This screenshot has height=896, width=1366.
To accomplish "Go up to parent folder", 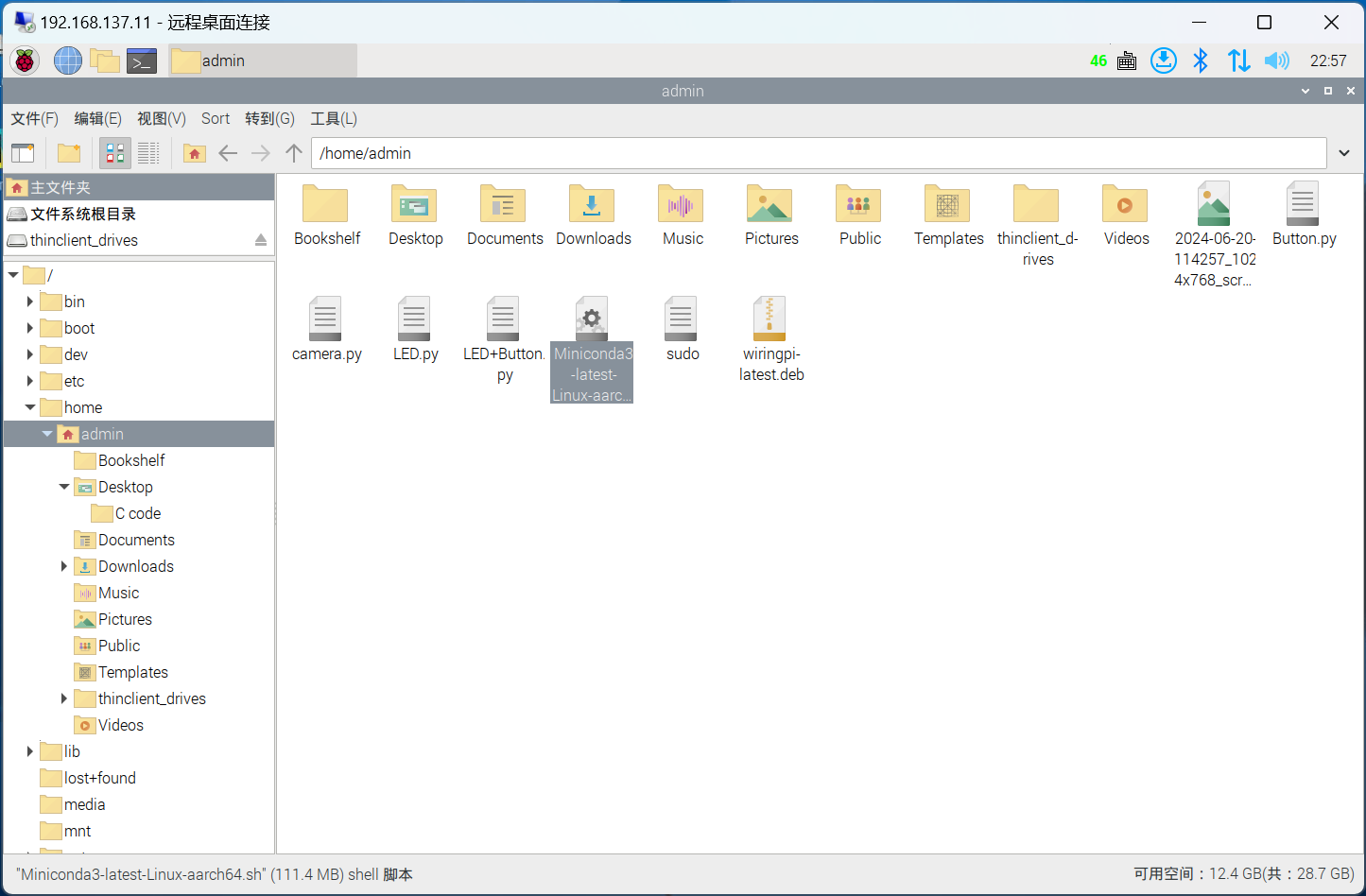I will (x=294, y=153).
